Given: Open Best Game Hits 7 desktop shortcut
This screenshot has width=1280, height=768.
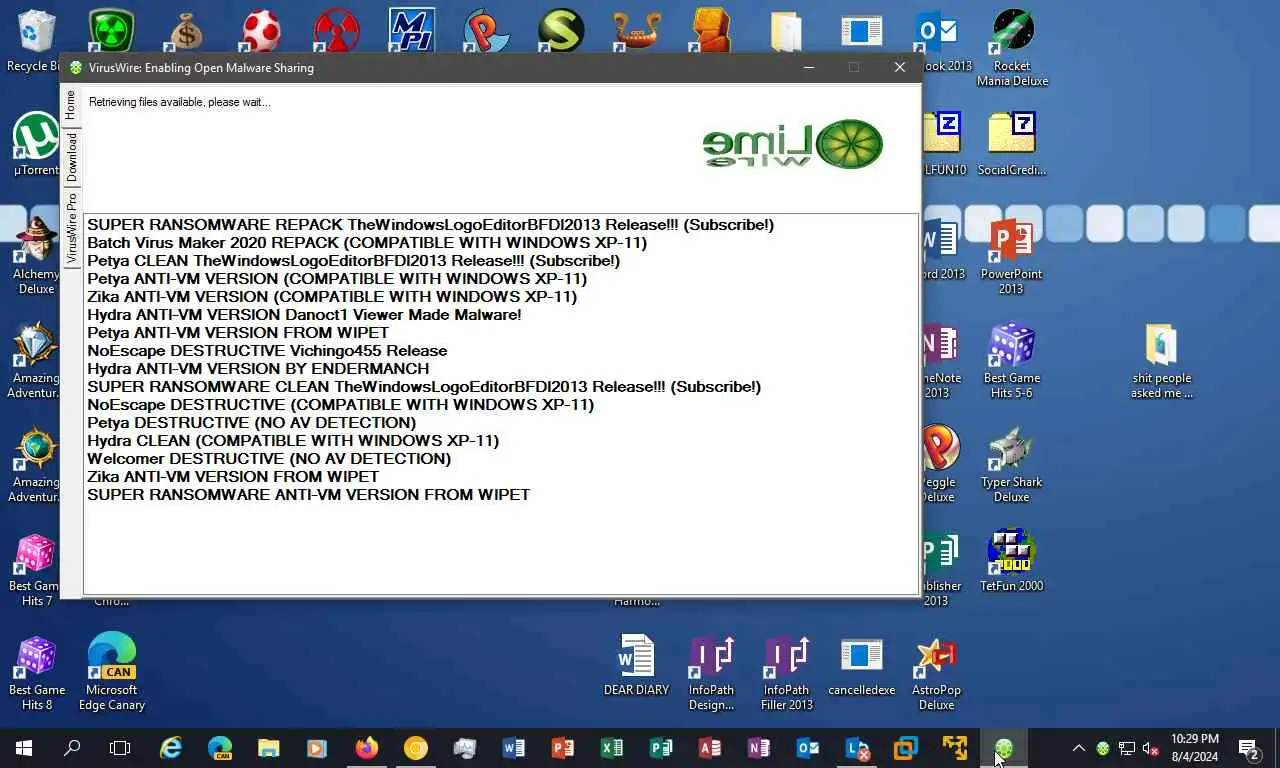Looking at the screenshot, I should 36,570.
